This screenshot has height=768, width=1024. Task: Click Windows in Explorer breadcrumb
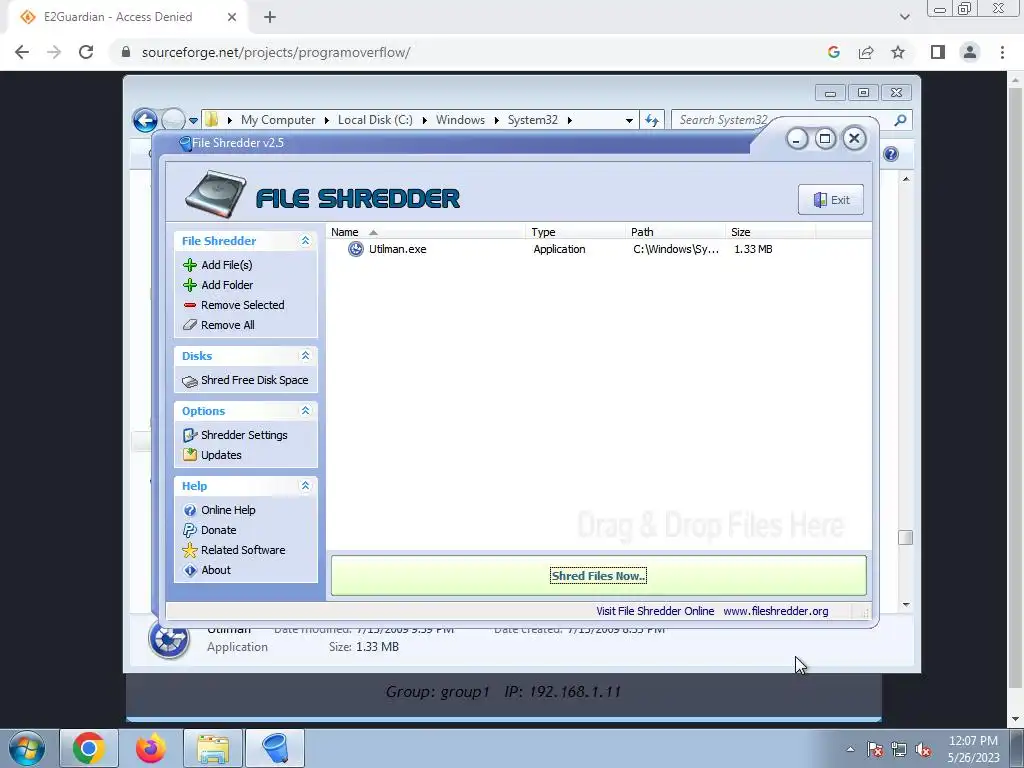tap(460, 120)
